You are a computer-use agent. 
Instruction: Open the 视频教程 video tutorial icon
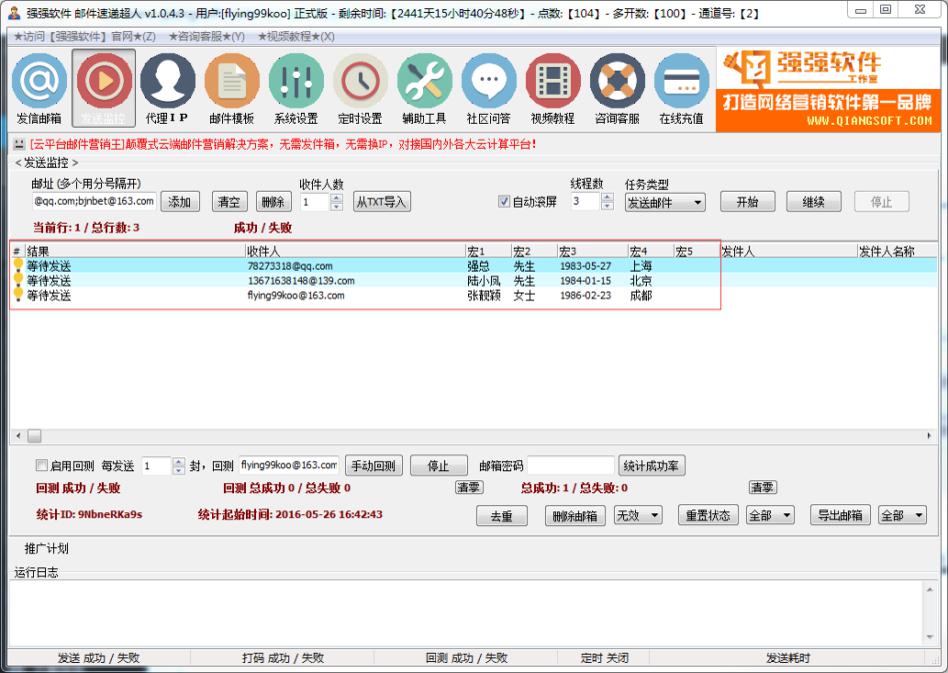(552, 88)
